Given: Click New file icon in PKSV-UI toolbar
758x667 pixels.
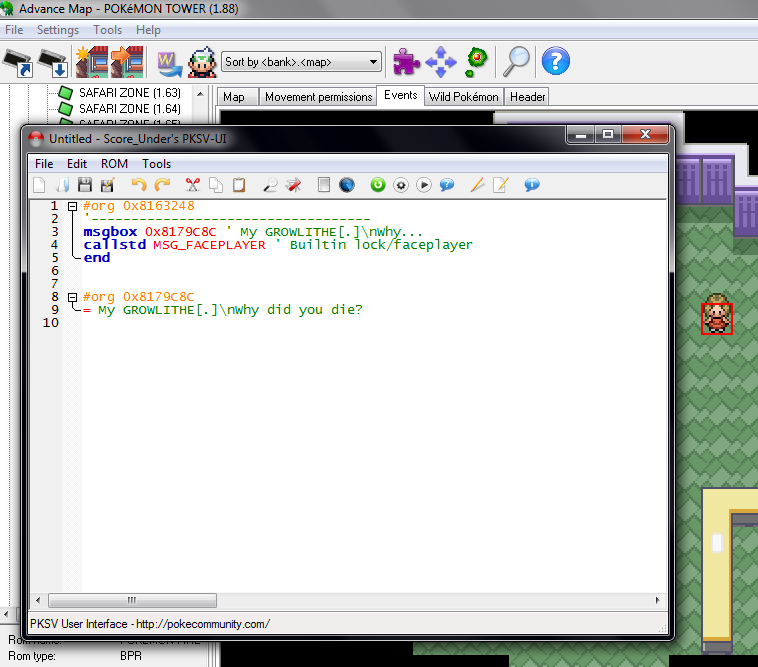Looking at the screenshot, I should pos(40,185).
